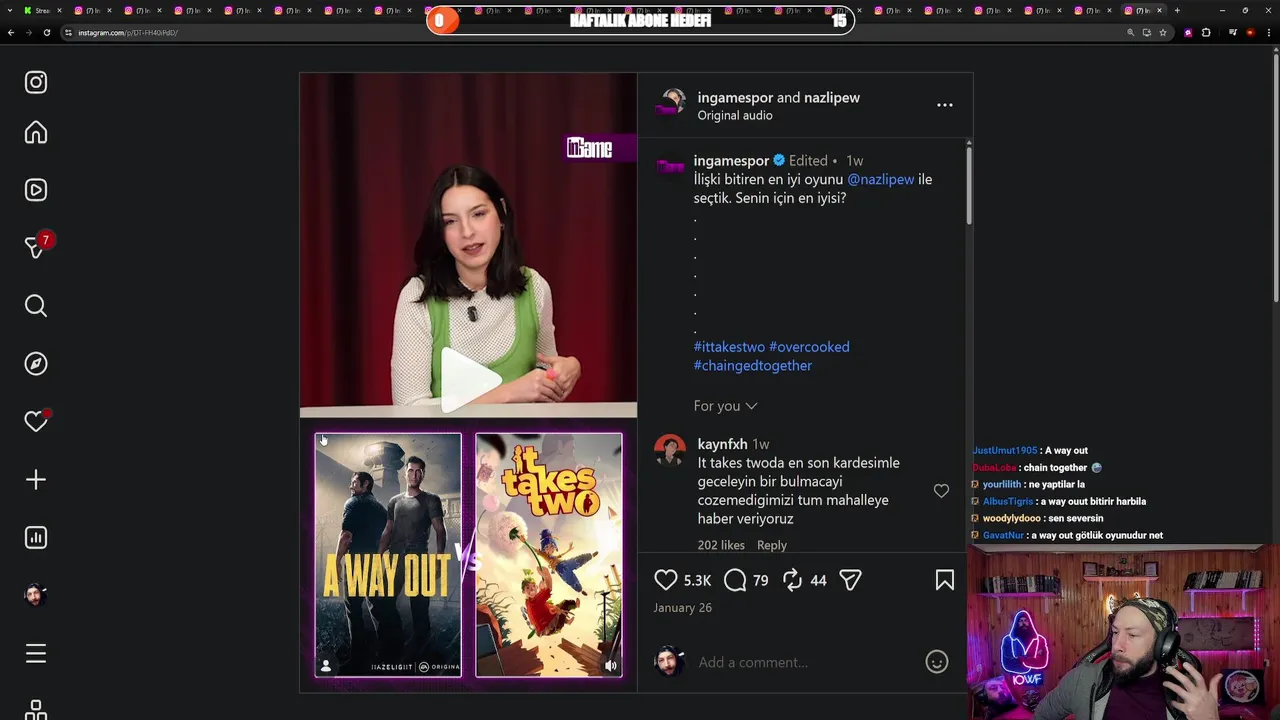
Task: Create a new post with the plus icon
Action: [36, 480]
